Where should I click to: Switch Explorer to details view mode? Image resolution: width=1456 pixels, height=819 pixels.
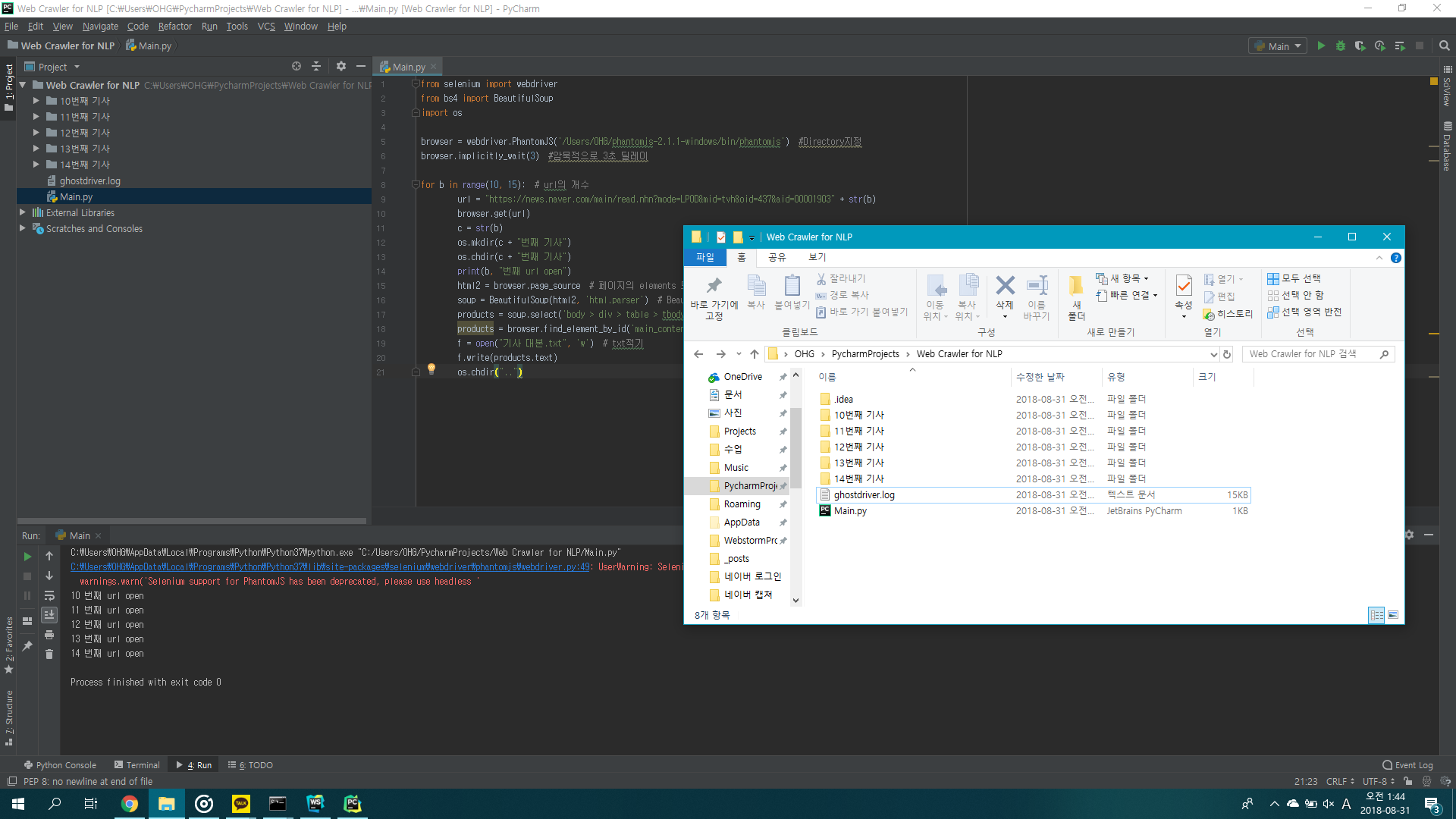(x=1377, y=615)
